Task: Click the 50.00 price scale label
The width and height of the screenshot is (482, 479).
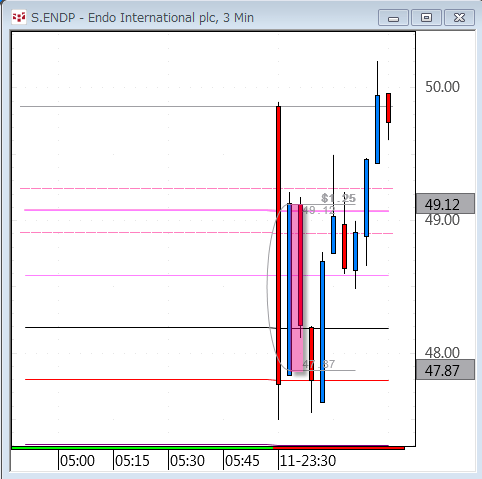Action: coord(442,87)
